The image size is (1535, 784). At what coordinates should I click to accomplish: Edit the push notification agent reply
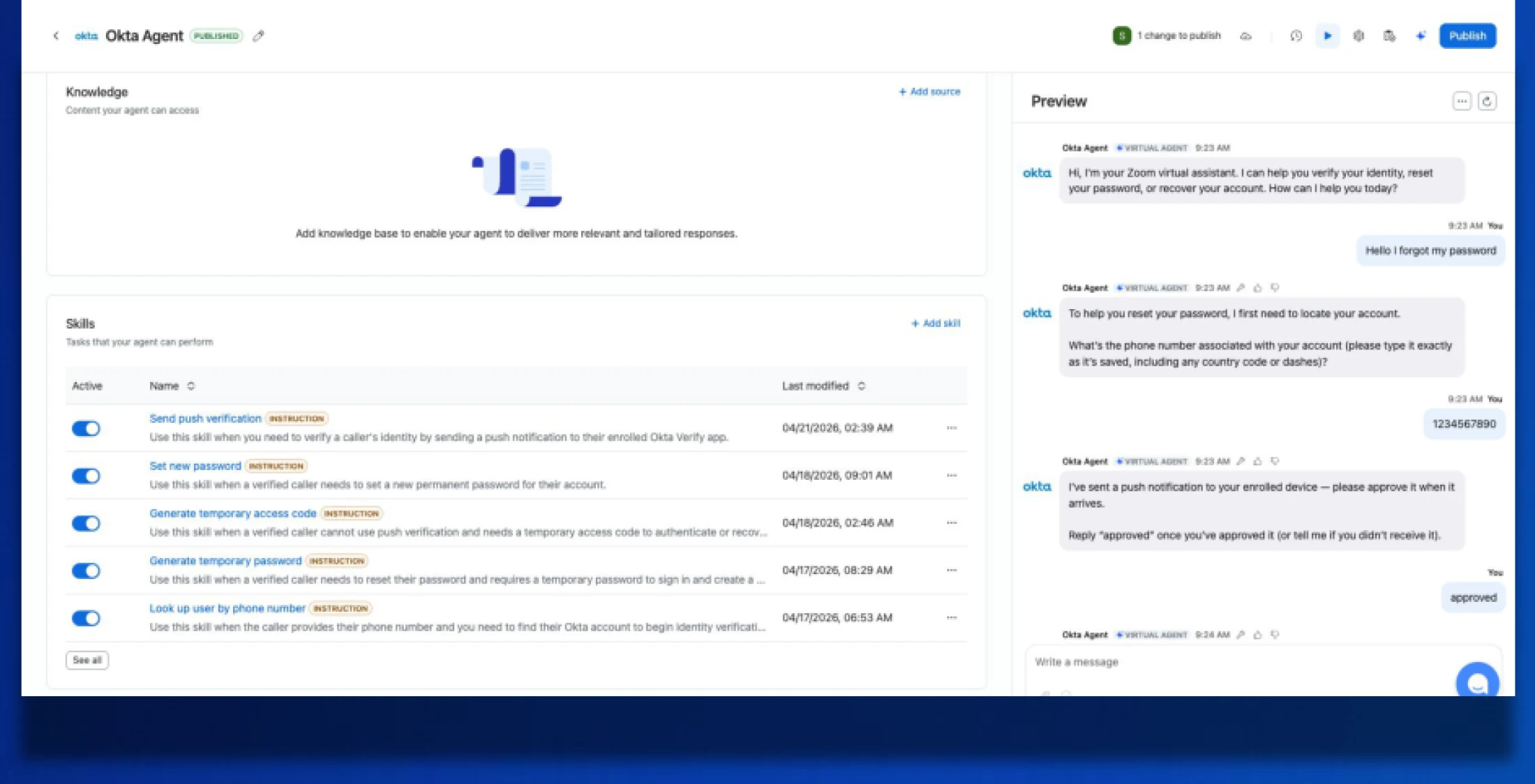(x=1241, y=461)
